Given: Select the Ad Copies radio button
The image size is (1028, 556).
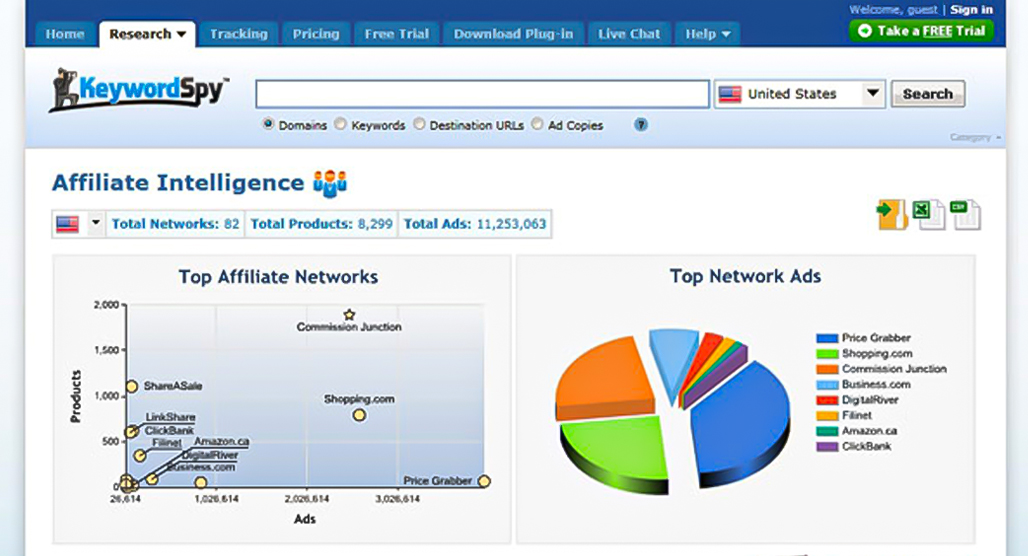Looking at the screenshot, I should [x=537, y=123].
